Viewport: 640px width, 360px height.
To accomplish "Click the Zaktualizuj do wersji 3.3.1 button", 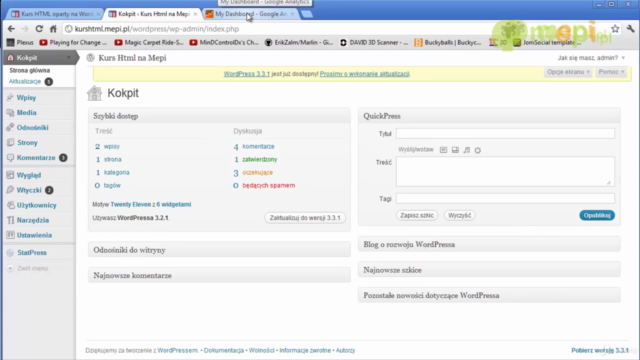I will [x=305, y=218].
